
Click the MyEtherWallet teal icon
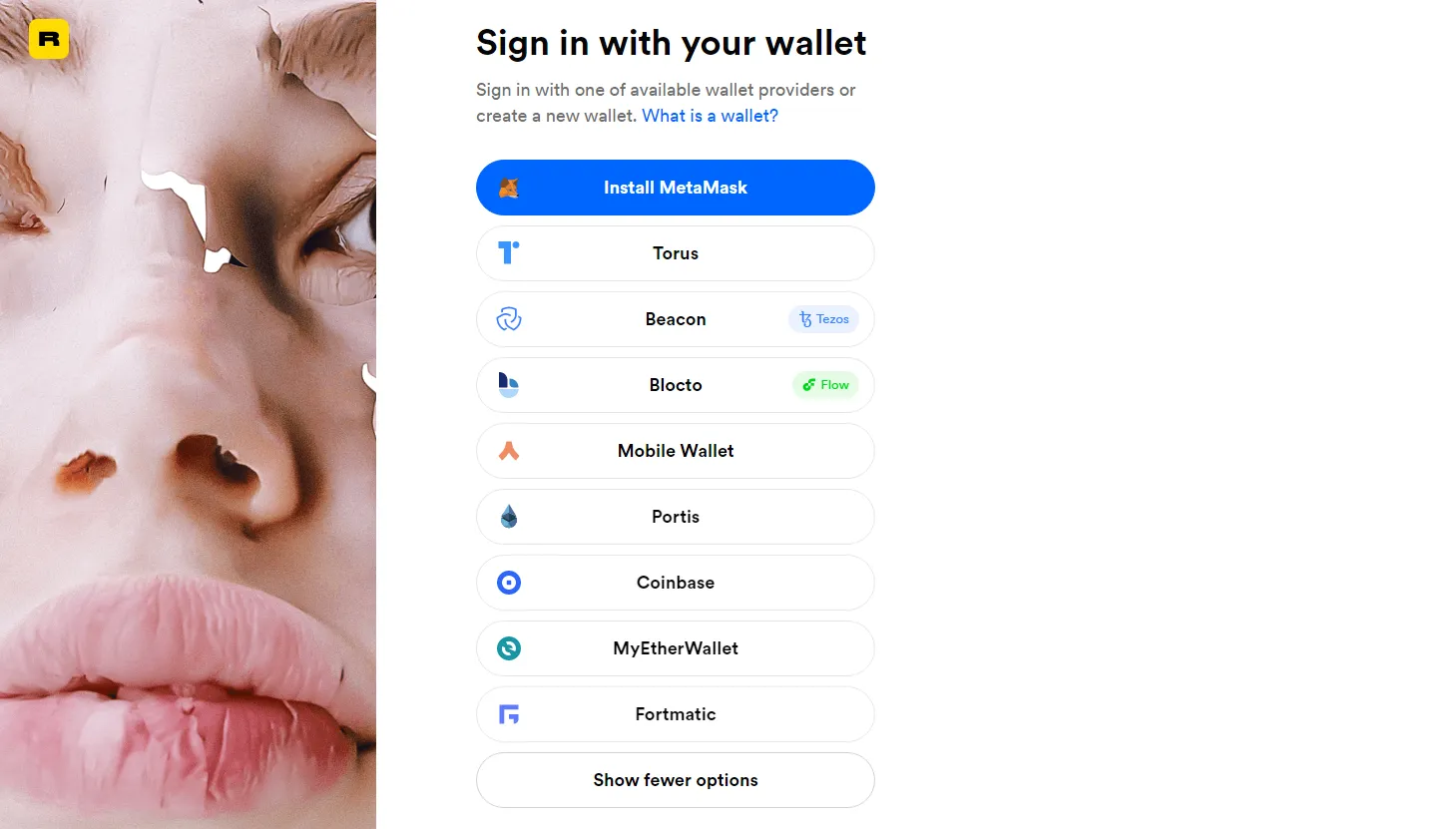click(509, 648)
